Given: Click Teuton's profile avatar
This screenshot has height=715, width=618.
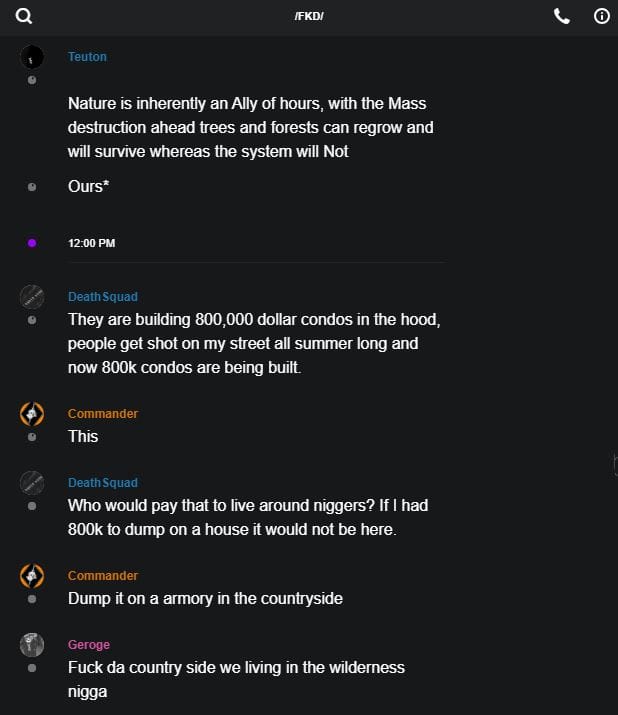Looking at the screenshot, I should [32, 57].
